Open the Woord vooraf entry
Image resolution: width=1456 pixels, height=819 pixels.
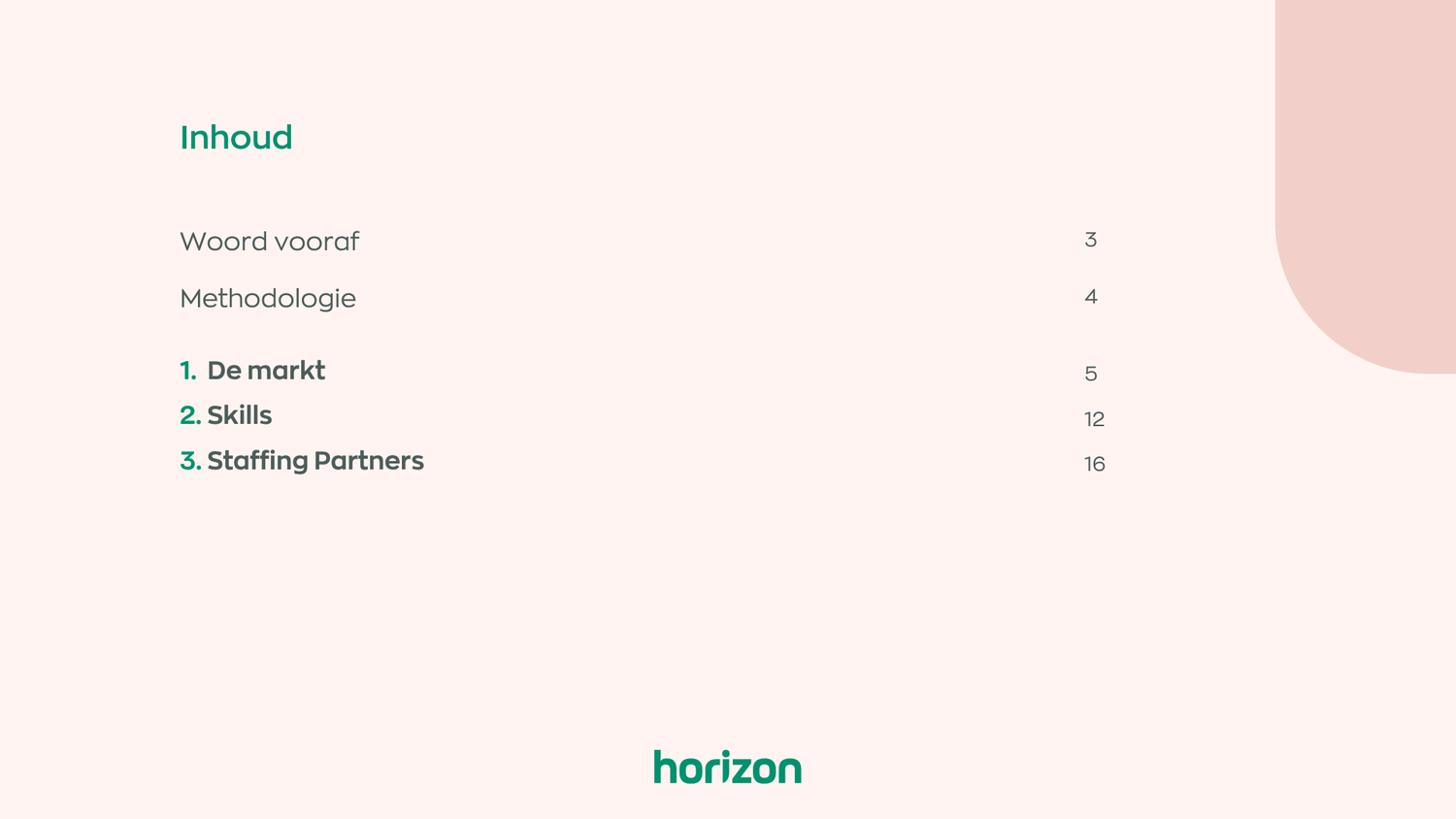pos(269,242)
